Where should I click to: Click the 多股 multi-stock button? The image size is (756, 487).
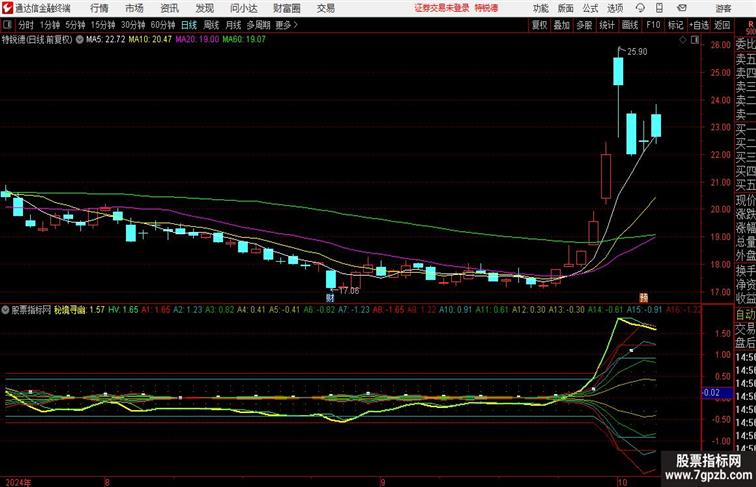pos(584,25)
